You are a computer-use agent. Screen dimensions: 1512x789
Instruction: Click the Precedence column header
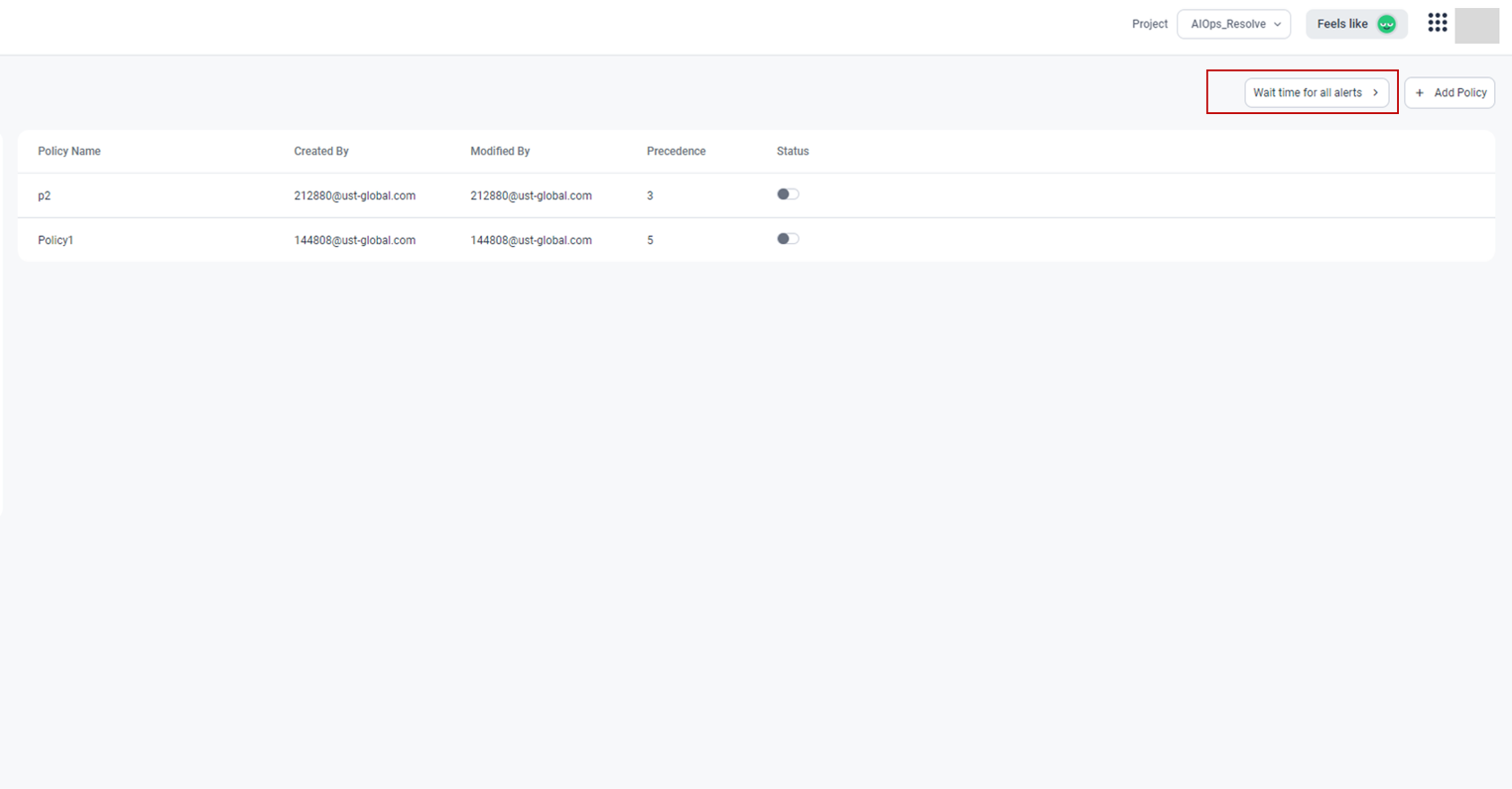(676, 151)
